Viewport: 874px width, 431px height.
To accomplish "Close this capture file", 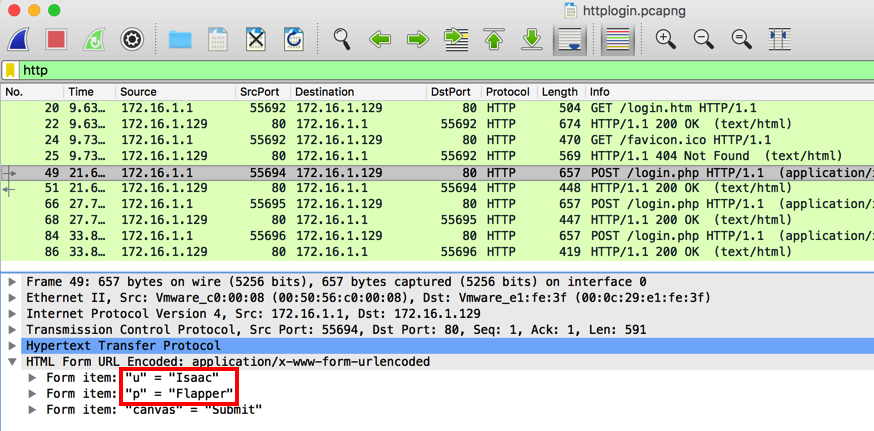I will 256,40.
